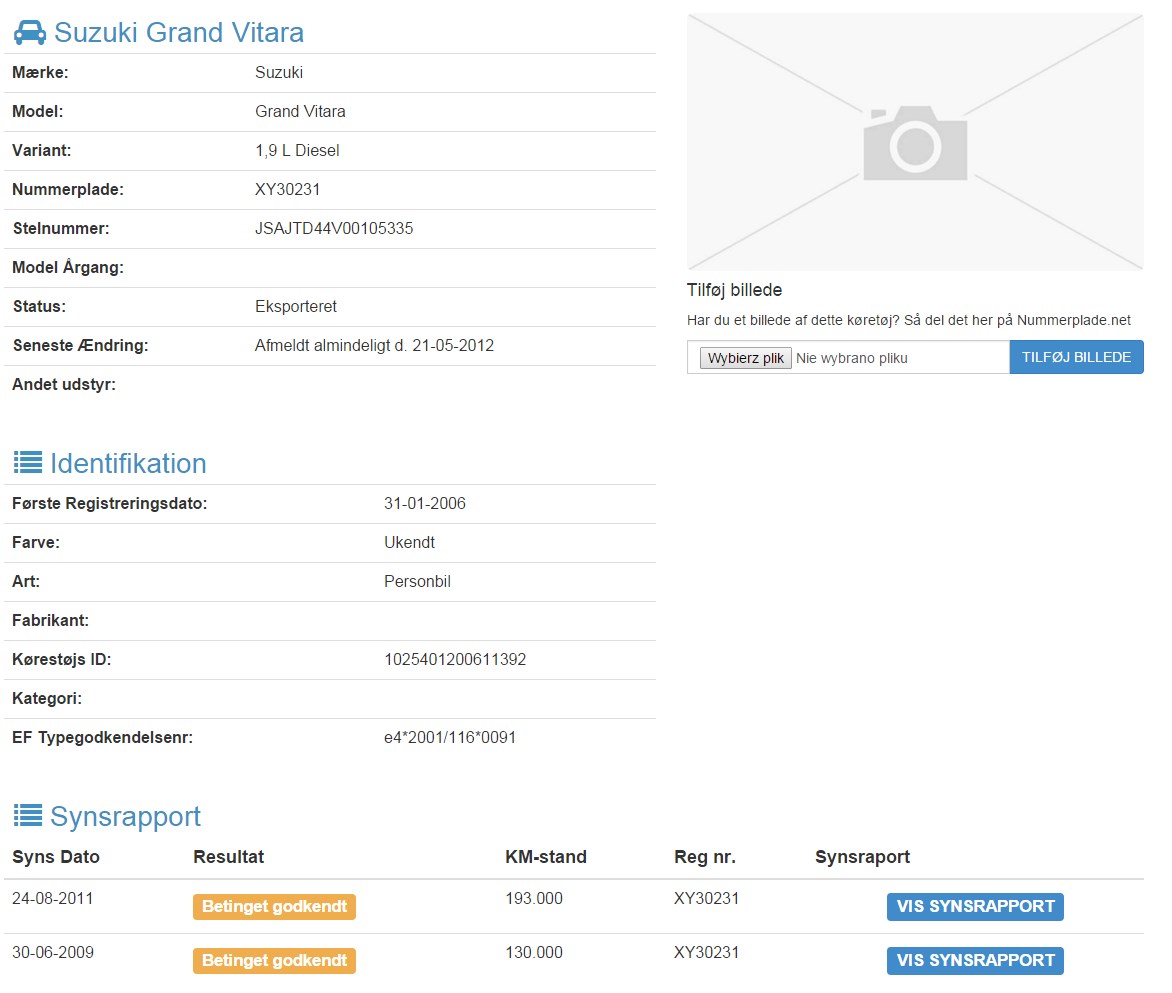Open VIS SYNSRAPPORT for the 30-06-2009 inspection

click(x=975, y=961)
